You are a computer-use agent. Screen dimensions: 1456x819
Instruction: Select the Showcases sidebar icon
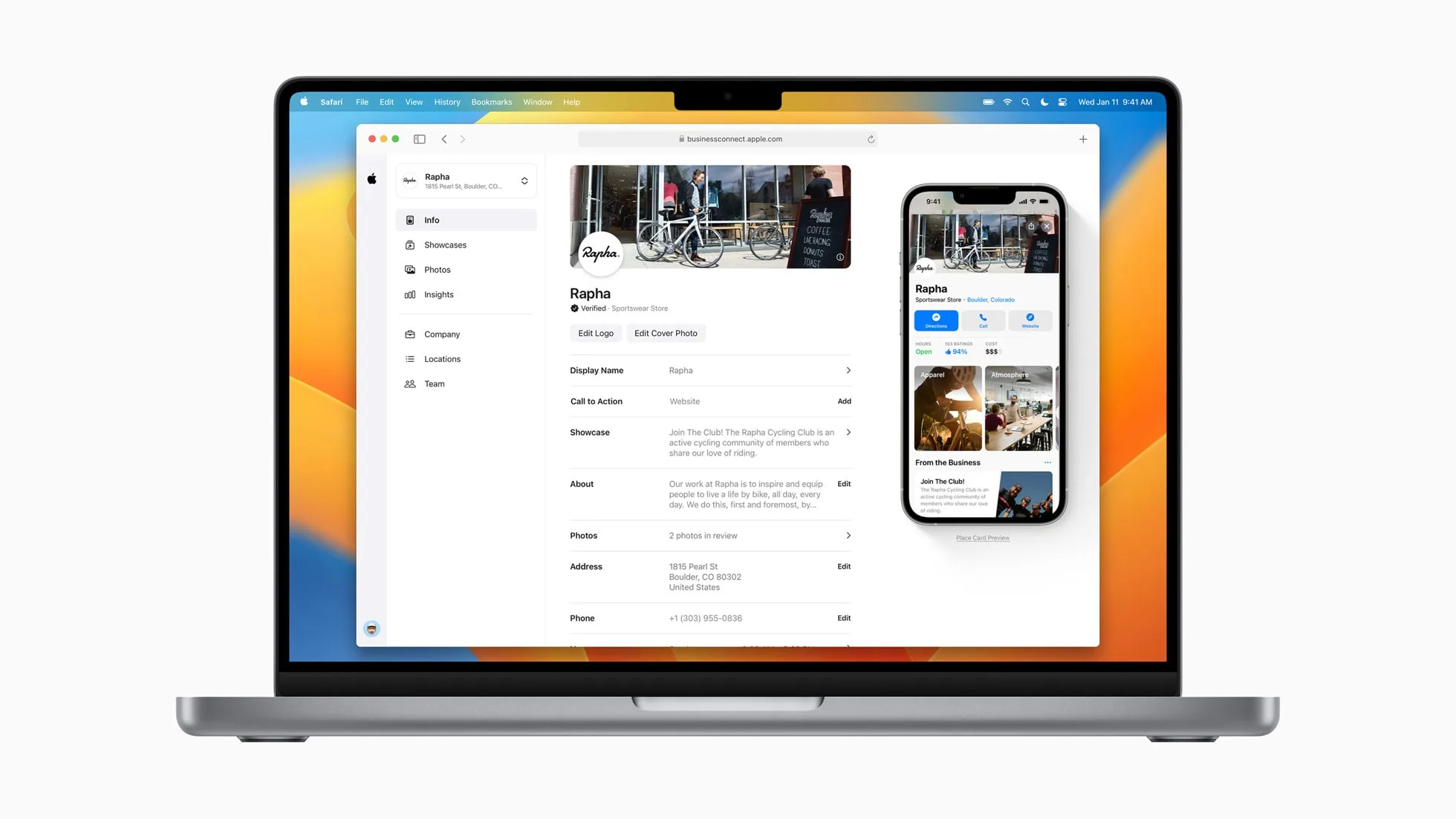tap(410, 244)
